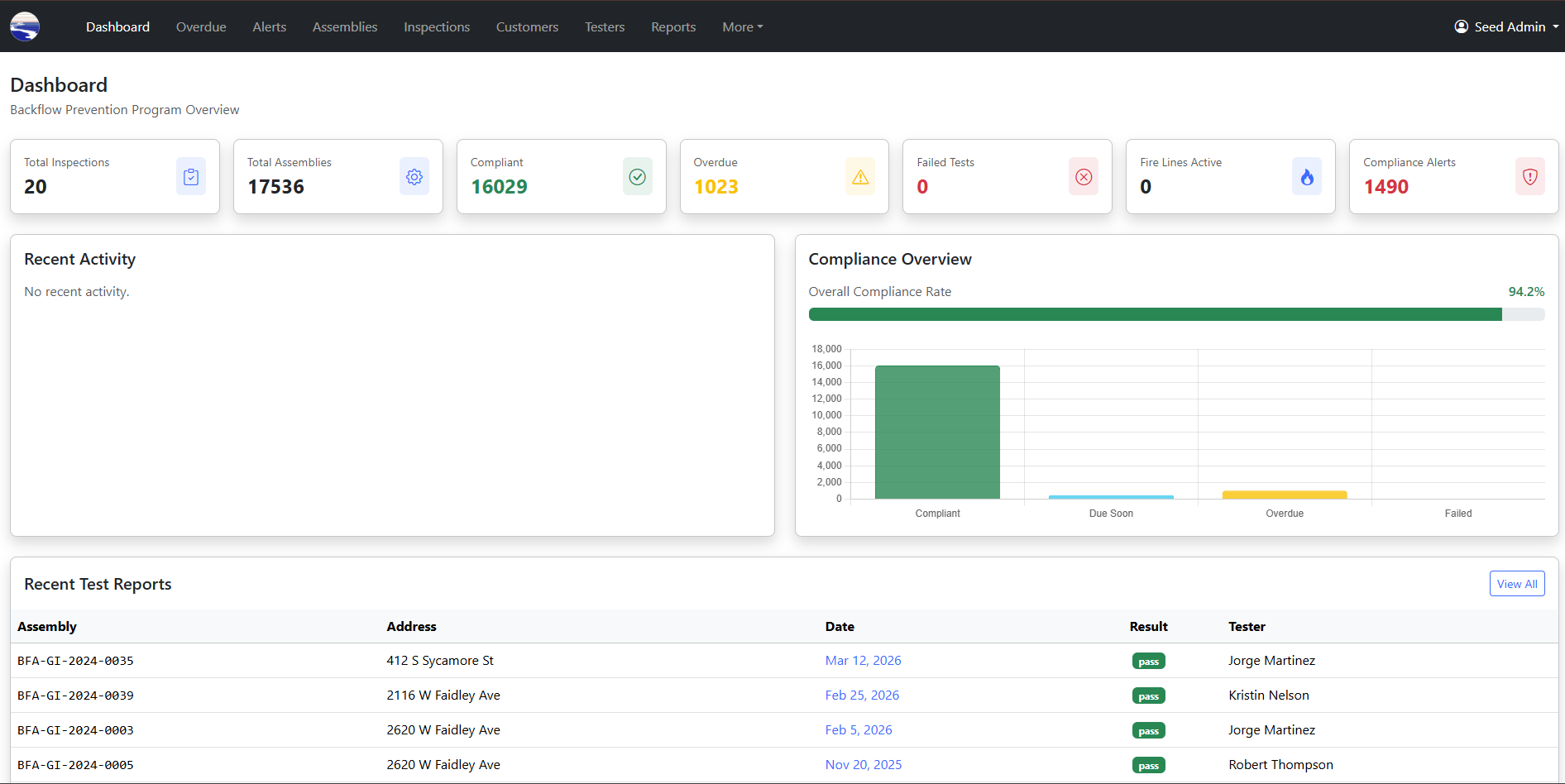The height and width of the screenshot is (784, 1565).
Task: Click address 412 S Sycamore St
Action: tap(440, 660)
